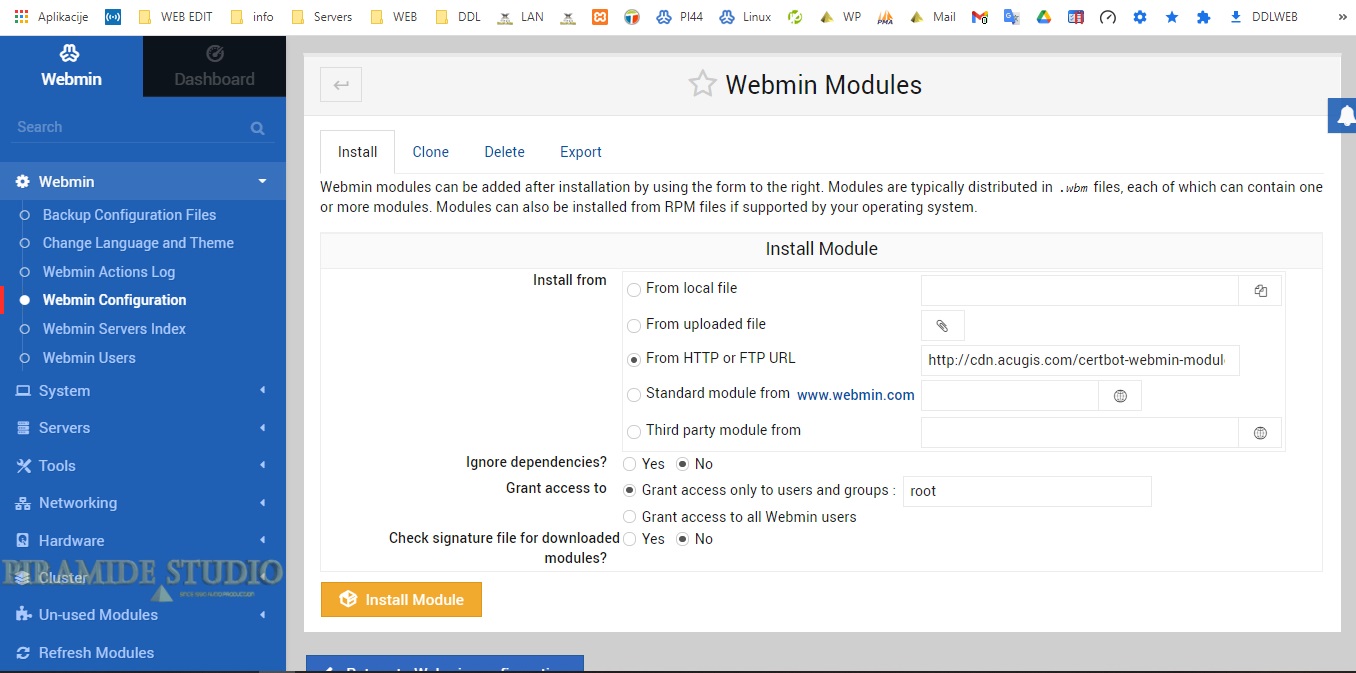Viewport: 1356px width, 673px height.
Task: Click the Install Module button
Action: click(401, 600)
